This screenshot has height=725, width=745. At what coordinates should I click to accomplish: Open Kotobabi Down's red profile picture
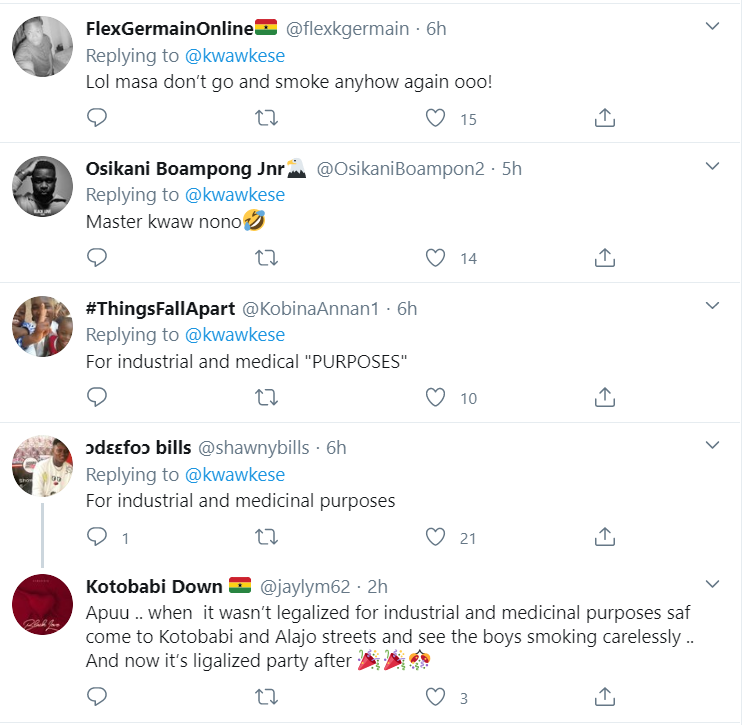[x=42, y=604]
